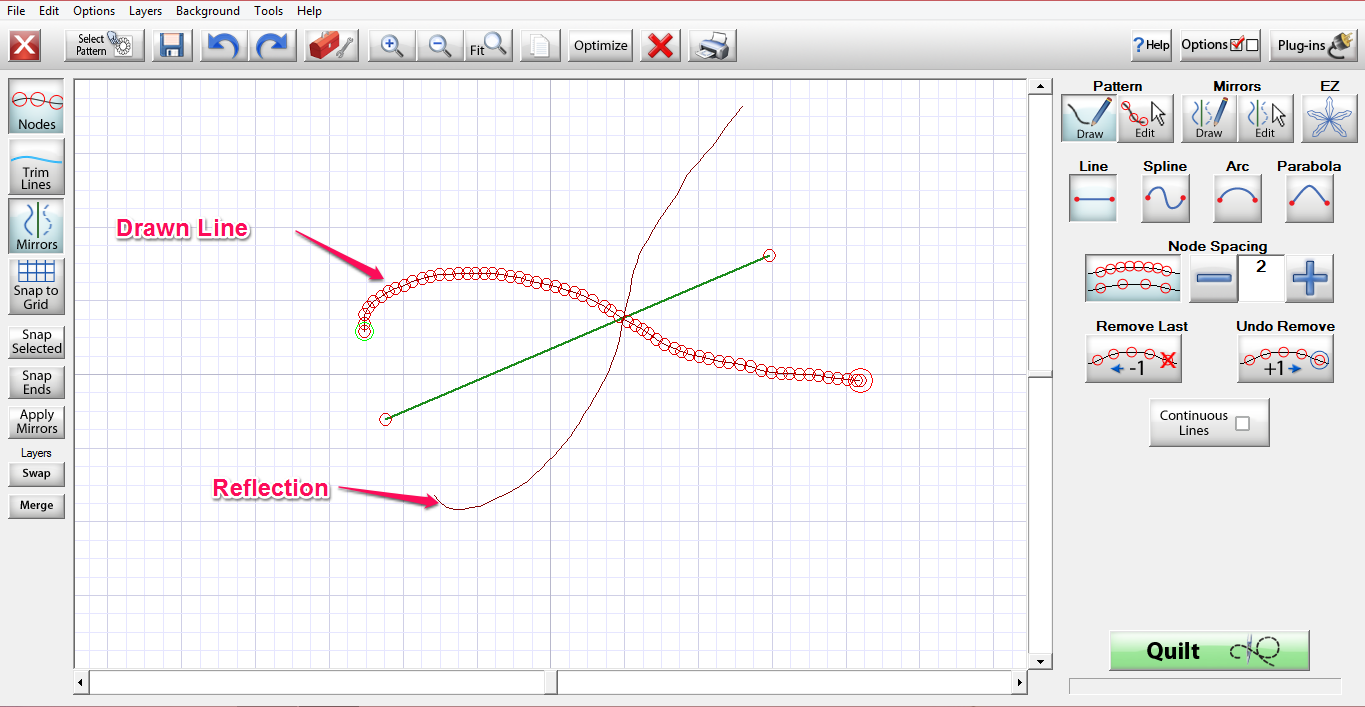Viewport: 1365px width, 707px height.
Task: Start quilting with the green Quilt button
Action: point(1209,651)
